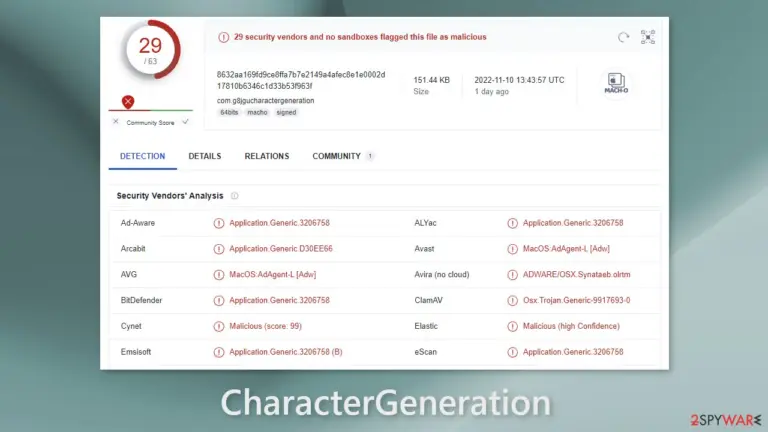The width and height of the screenshot is (768, 432).
Task: Click the macho tag
Action: coord(257,112)
